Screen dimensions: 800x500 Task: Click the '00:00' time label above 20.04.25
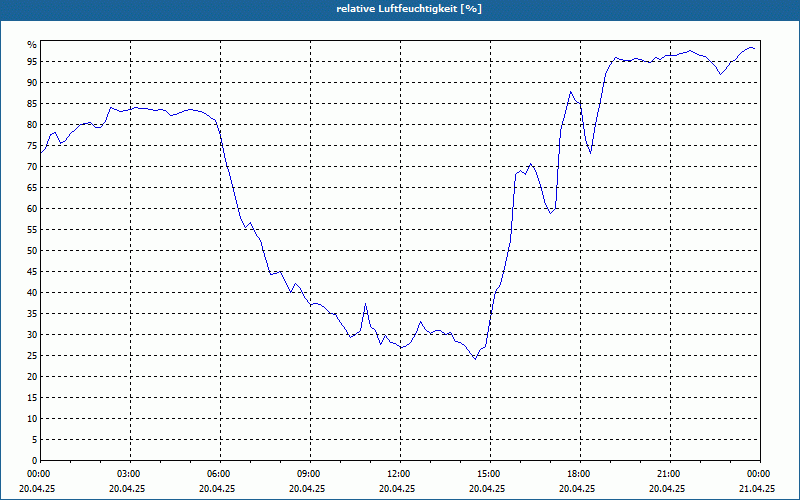point(37,474)
